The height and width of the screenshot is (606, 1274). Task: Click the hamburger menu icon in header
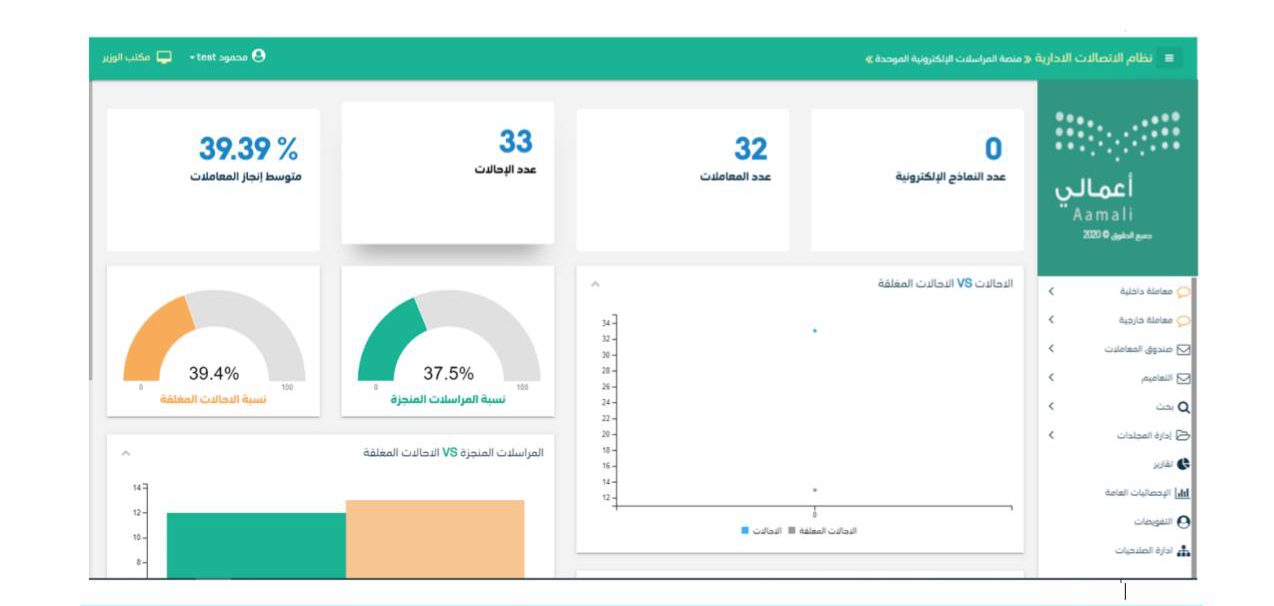click(x=1169, y=59)
